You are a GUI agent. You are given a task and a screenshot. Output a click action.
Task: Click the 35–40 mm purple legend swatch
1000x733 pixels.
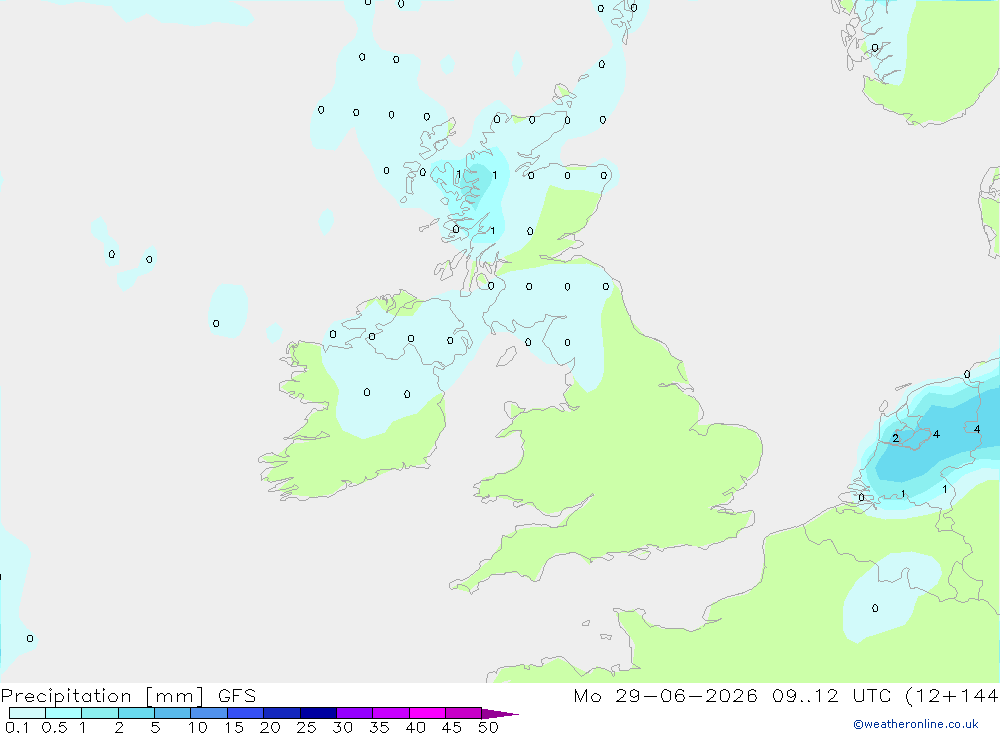point(391,713)
